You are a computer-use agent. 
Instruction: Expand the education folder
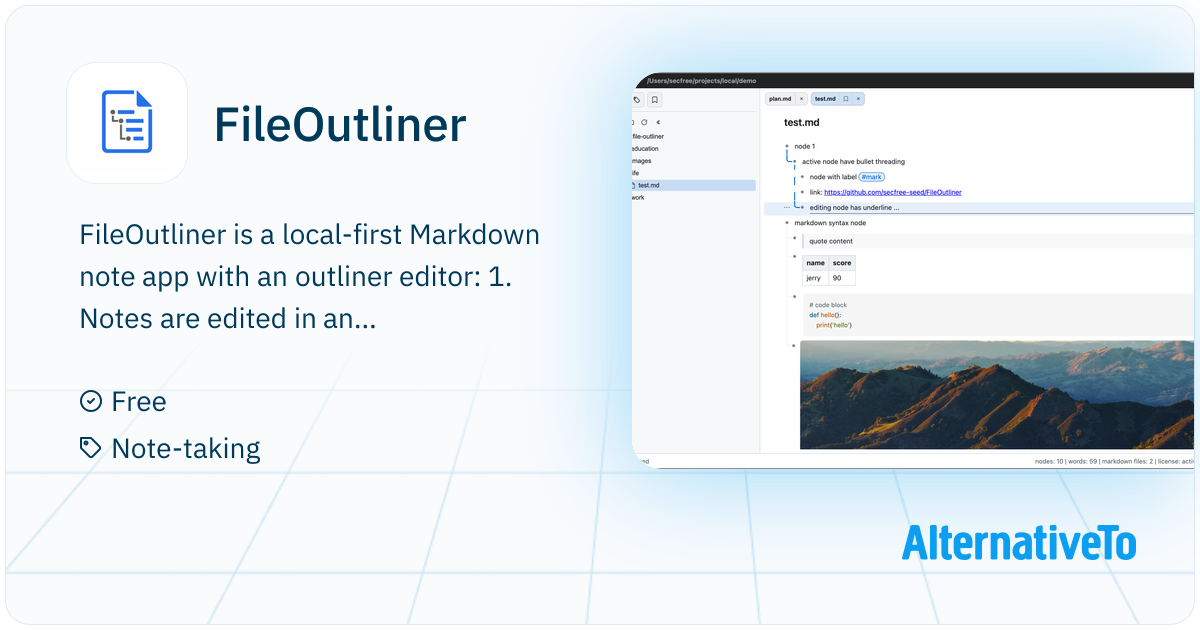coord(645,148)
